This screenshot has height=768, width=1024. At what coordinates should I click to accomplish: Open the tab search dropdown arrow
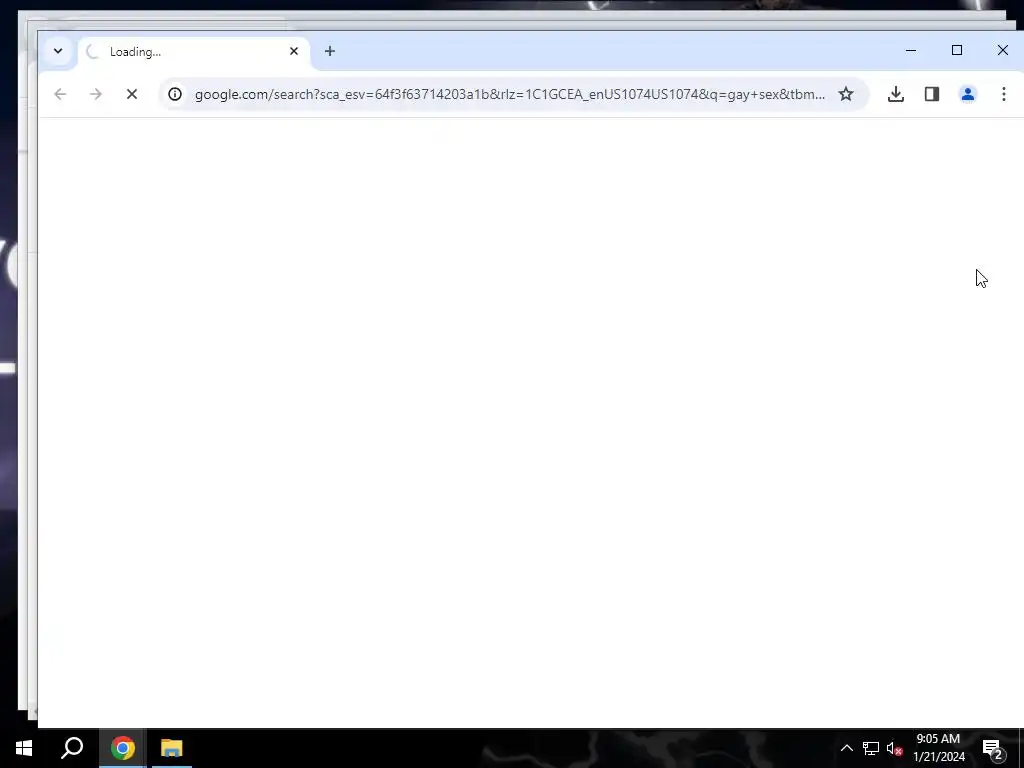click(58, 51)
